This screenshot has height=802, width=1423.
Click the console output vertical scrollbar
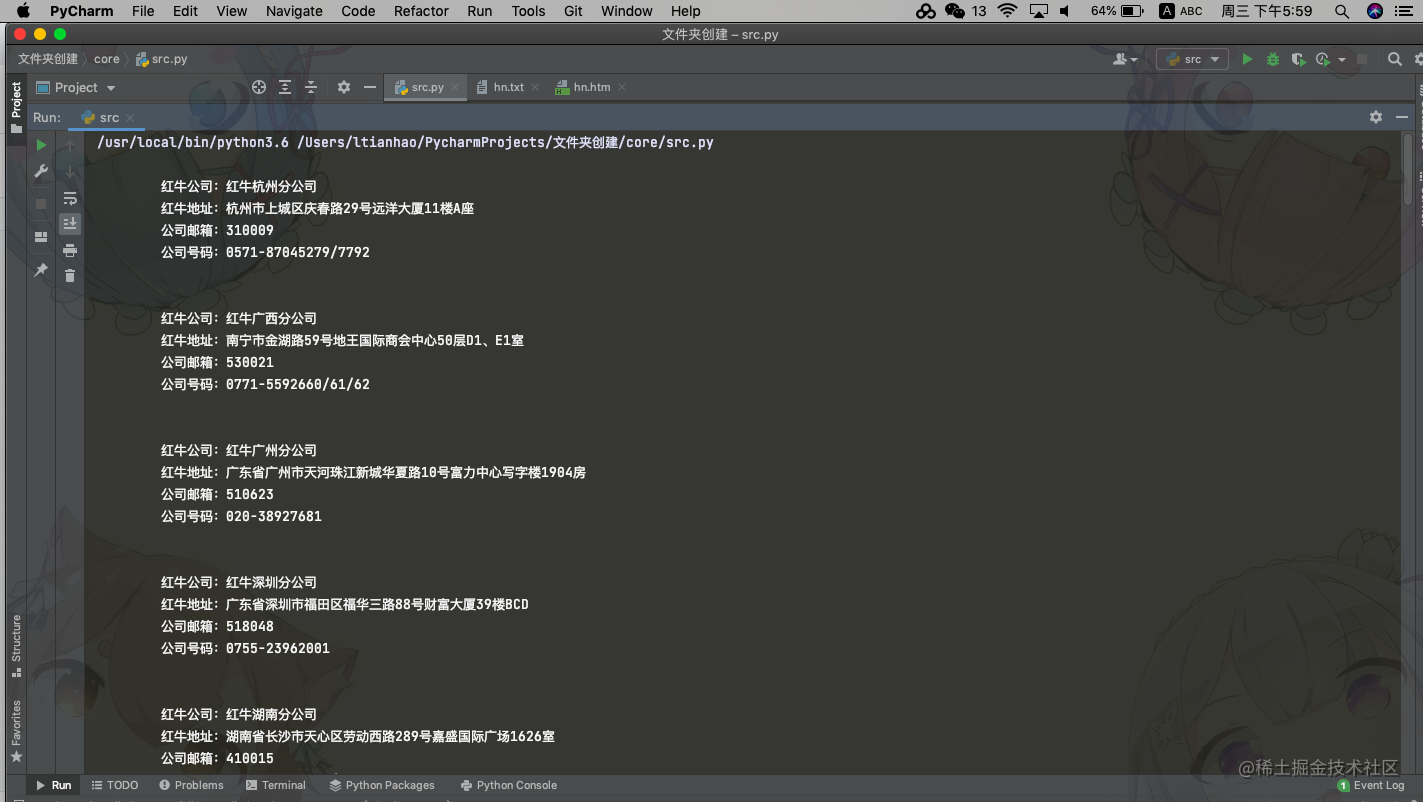1408,170
